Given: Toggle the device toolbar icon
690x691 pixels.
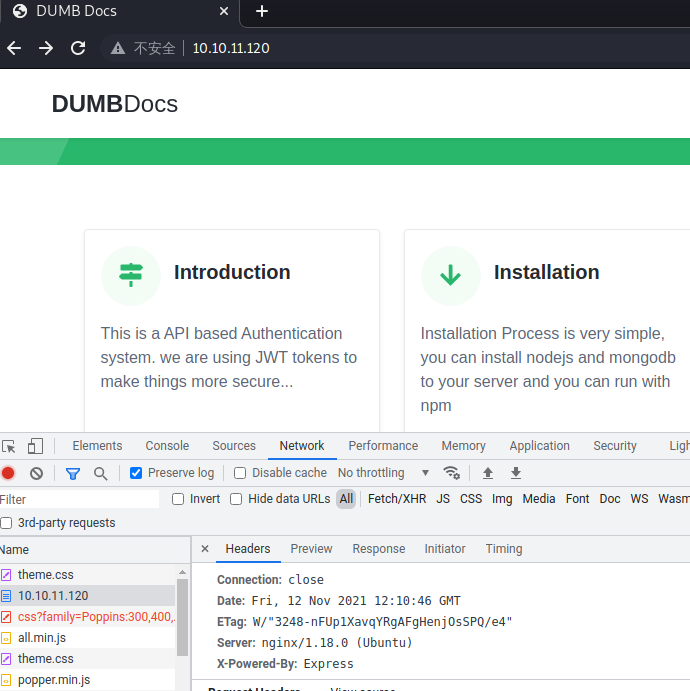Looking at the screenshot, I should (x=35, y=446).
